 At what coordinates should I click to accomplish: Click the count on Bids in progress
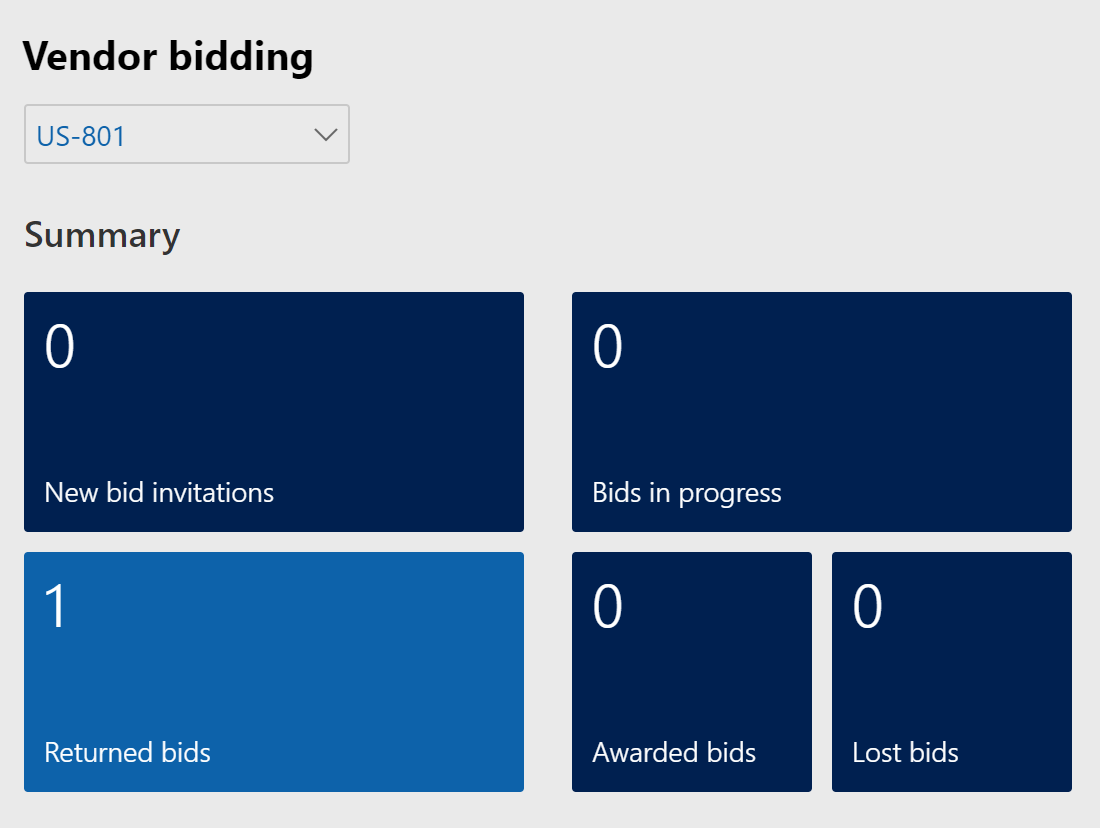pyautogui.click(x=608, y=348)
